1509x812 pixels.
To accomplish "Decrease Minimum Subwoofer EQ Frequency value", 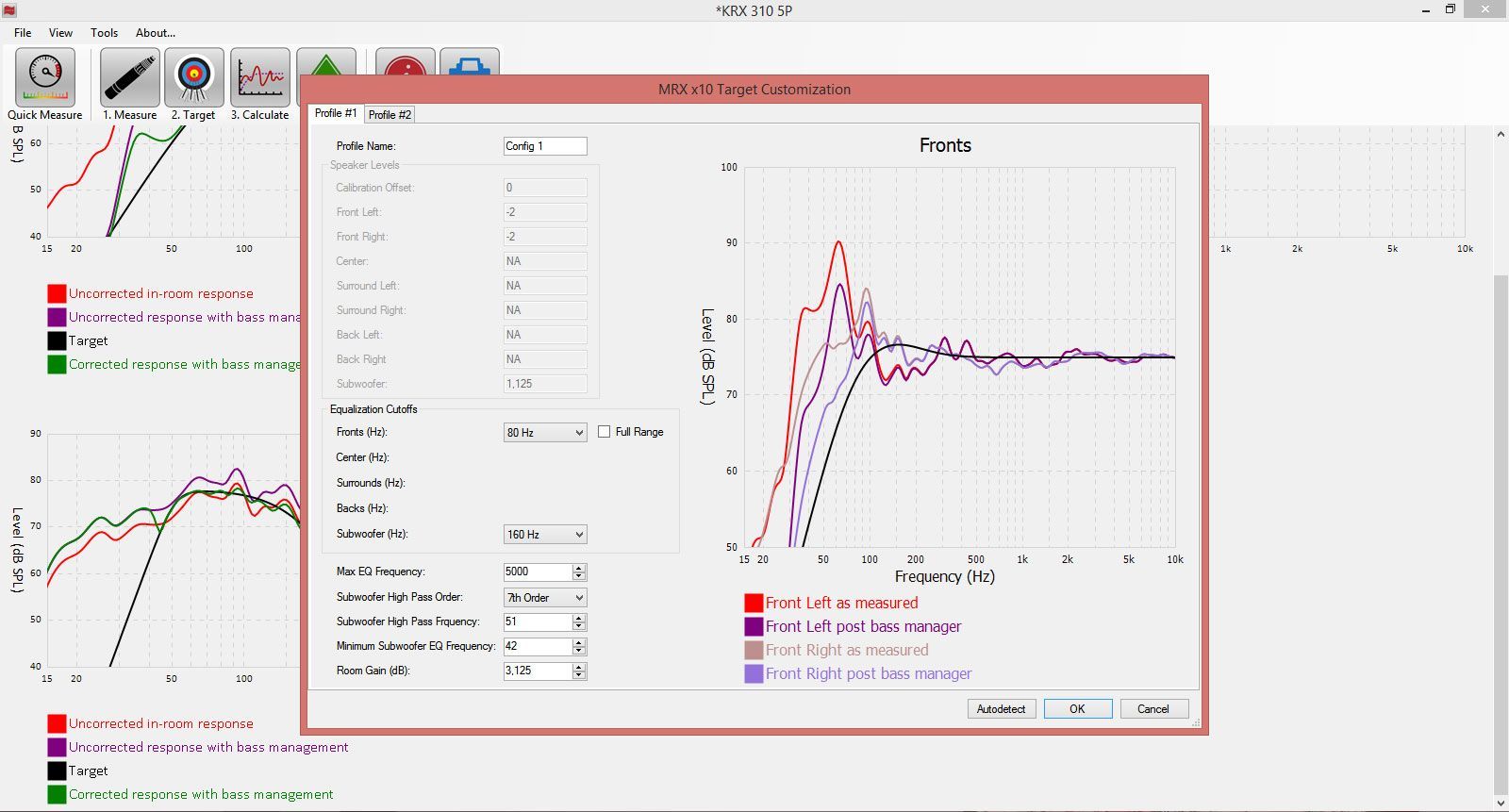I will point(580,651).
